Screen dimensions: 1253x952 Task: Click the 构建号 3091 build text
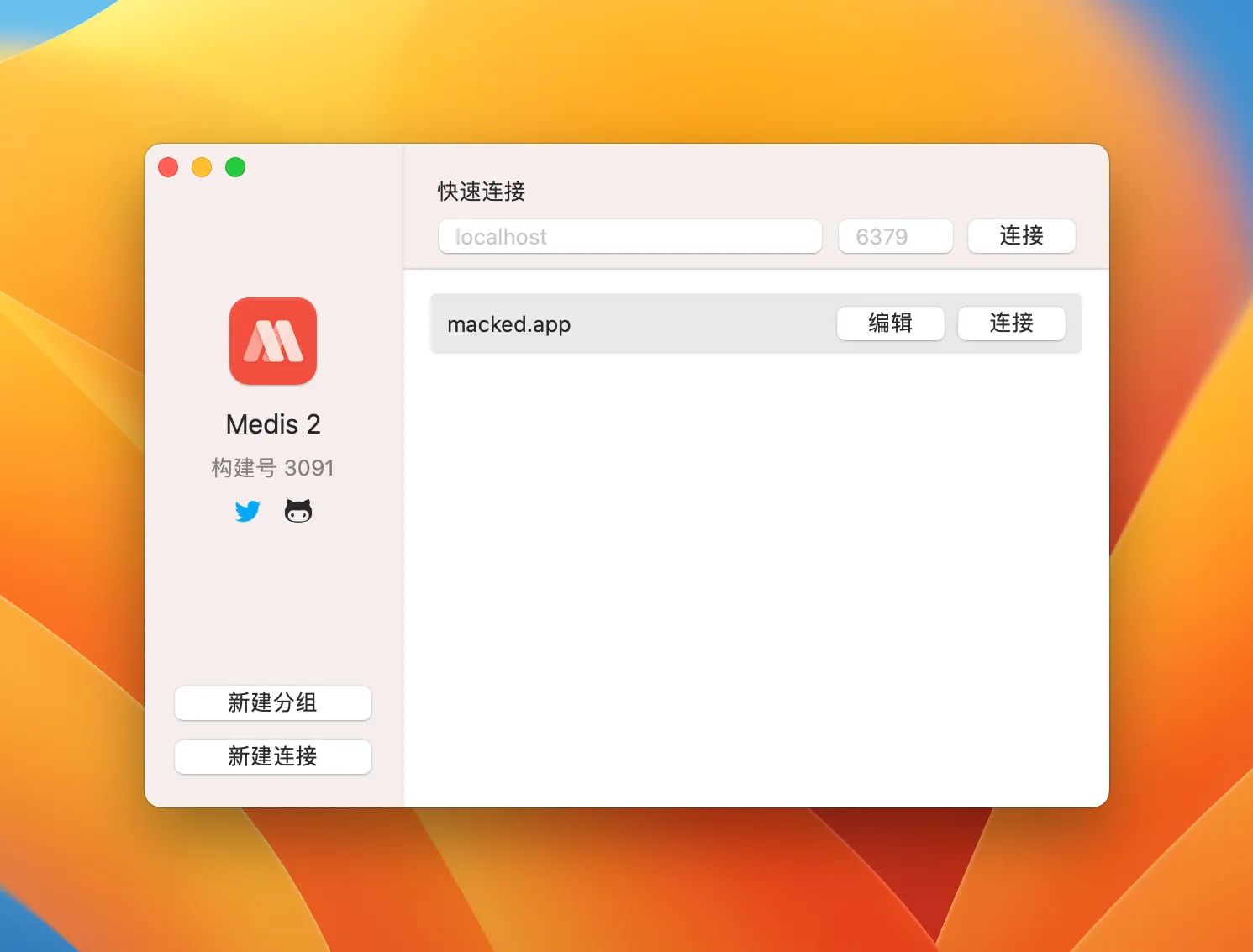click(x=273, y=468)
